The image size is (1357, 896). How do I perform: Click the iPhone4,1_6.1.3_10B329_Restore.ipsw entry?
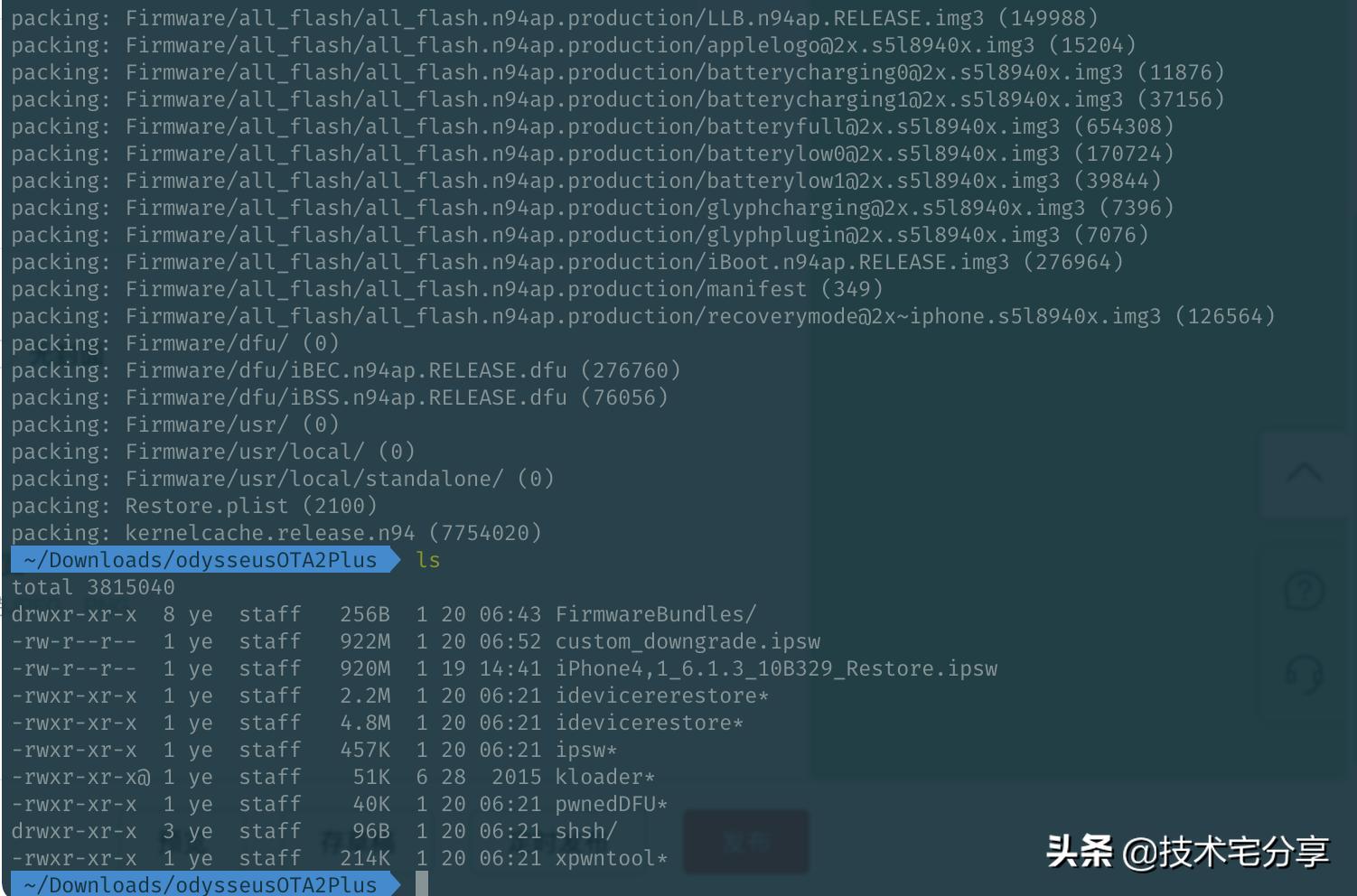click(x=777, y=668)
